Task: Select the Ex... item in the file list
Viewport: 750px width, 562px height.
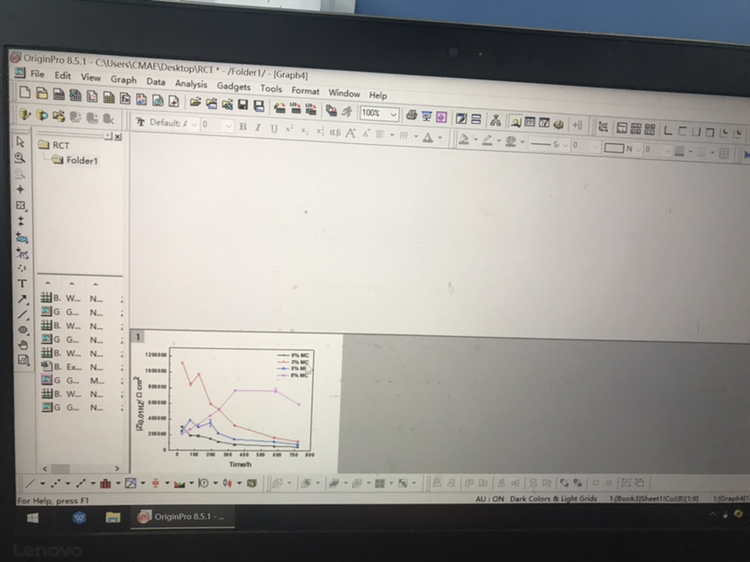Action: coord(72,367)
